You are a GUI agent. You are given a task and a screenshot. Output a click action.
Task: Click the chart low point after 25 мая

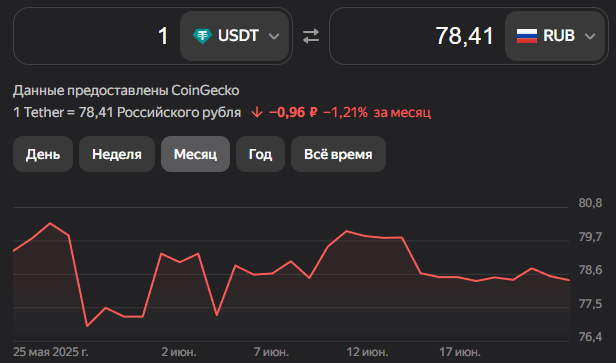click(x=87, y=326)
